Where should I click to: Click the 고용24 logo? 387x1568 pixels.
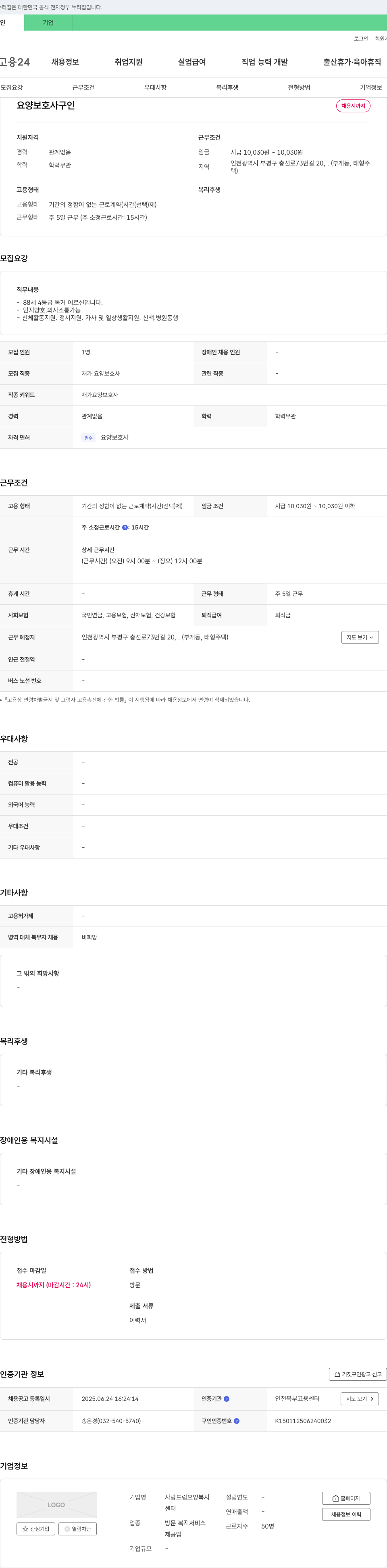[x=15, y=62]
